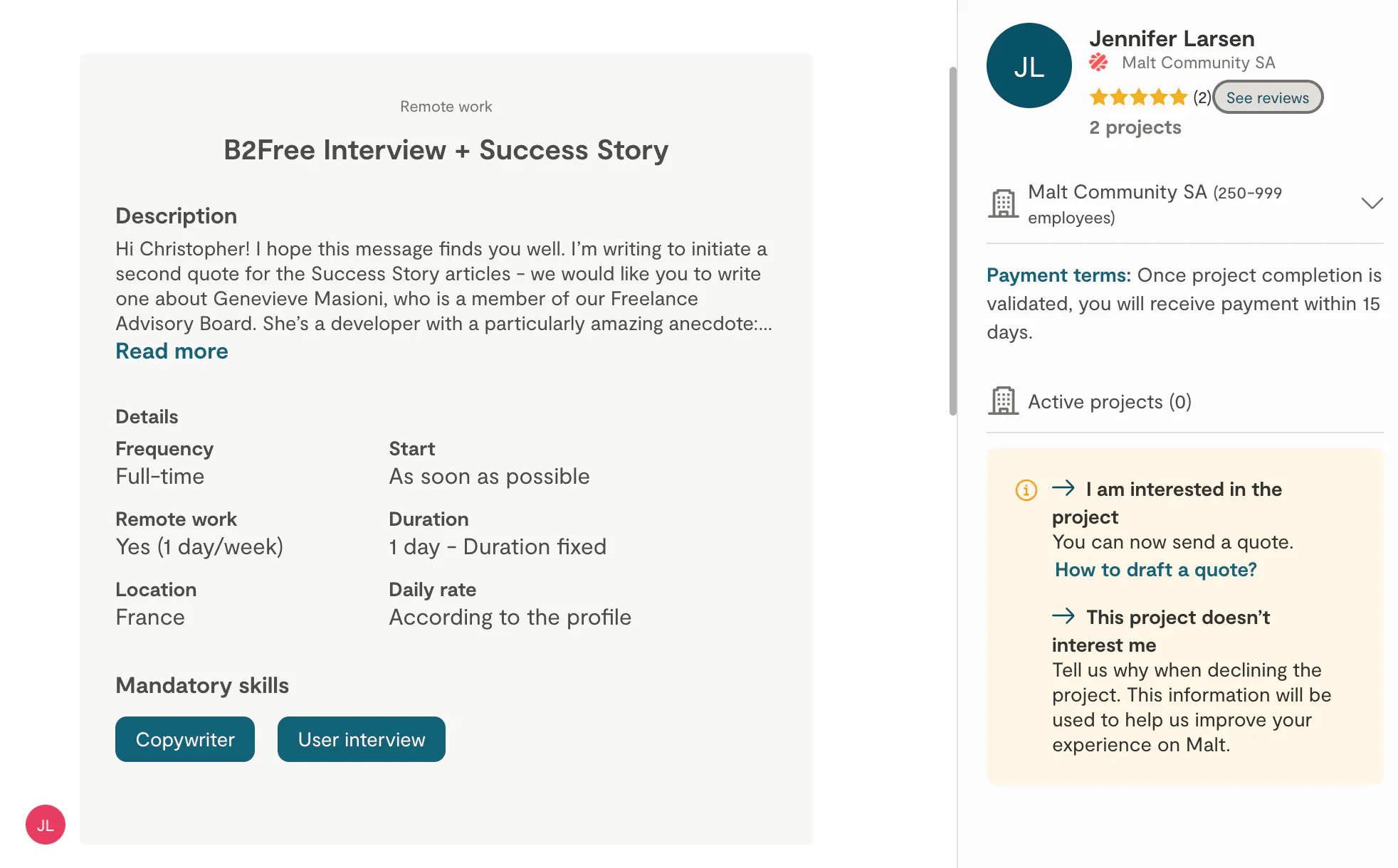The height and width of the screenshot is (868, 1398).
Task: Click the building icon next to Malt Community SA
Action: click(1004, 203)
